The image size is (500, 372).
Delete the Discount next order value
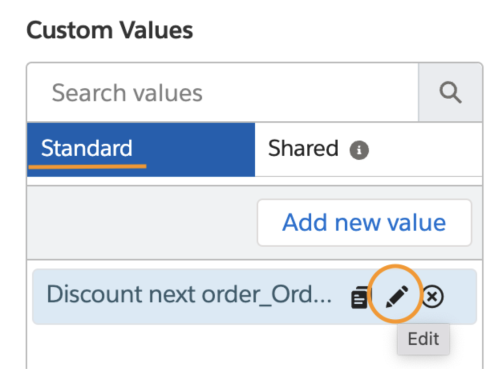[x=433, y=296]
